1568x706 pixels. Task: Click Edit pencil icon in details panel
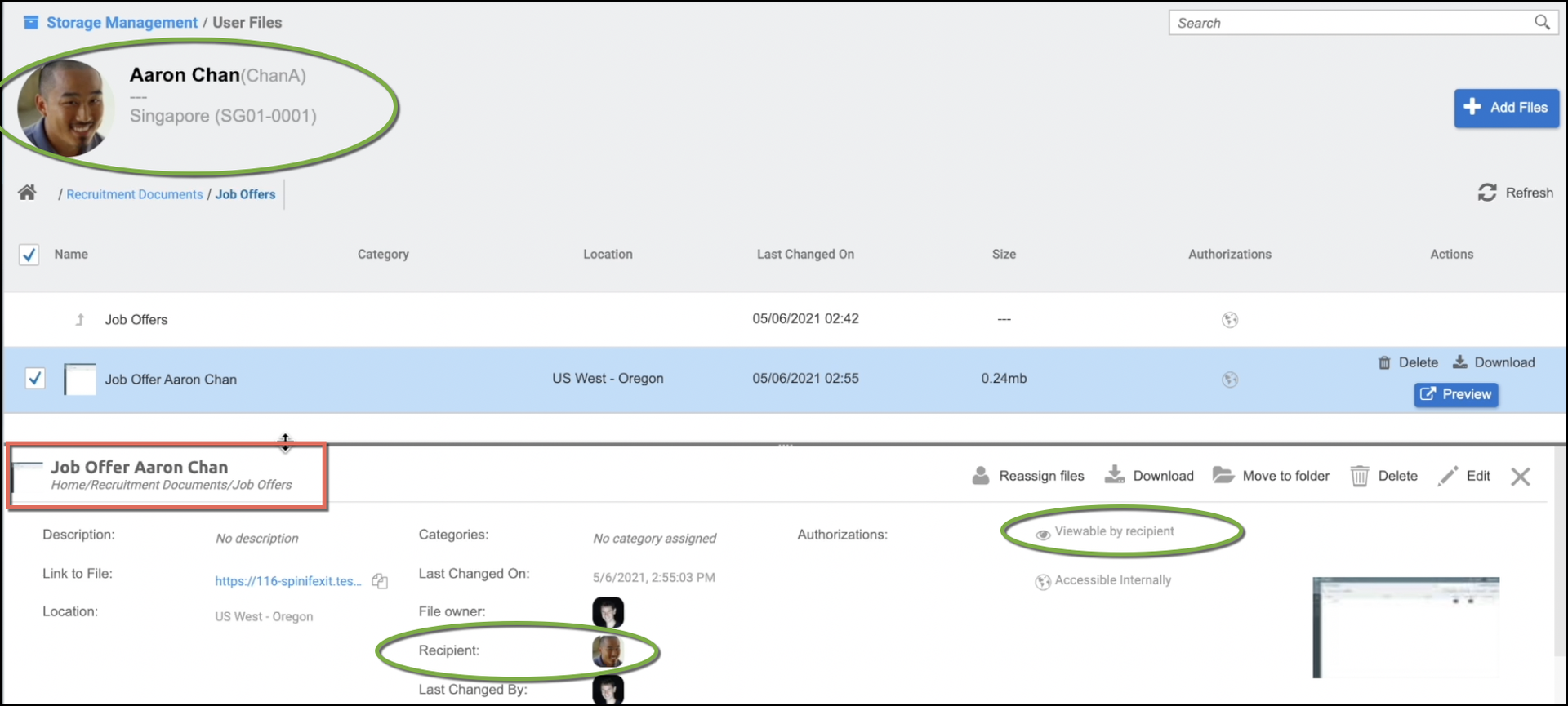click(x=1448, y=476)
